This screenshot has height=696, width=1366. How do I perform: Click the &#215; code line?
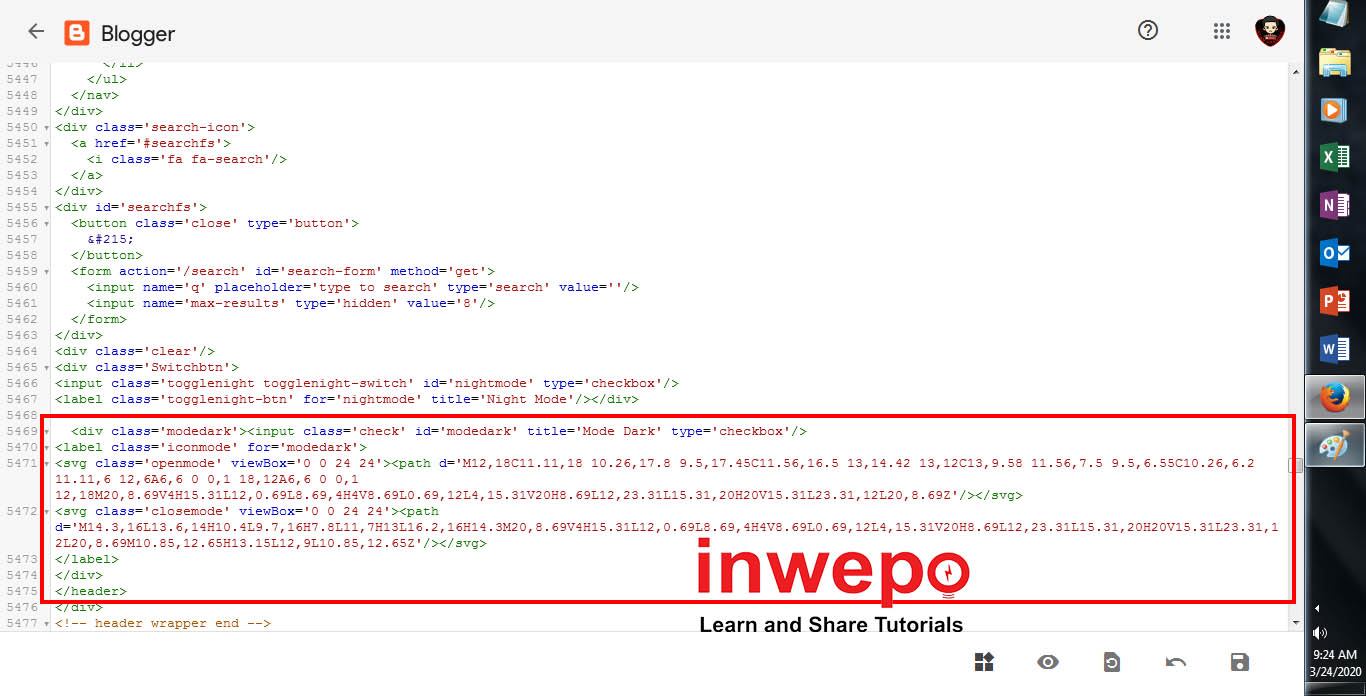coord(111,239)
